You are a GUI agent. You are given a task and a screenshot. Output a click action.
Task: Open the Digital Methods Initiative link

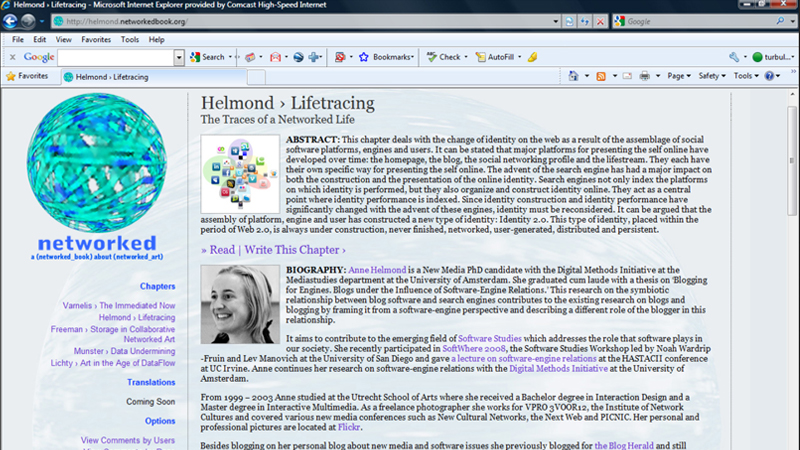point(558,368)
